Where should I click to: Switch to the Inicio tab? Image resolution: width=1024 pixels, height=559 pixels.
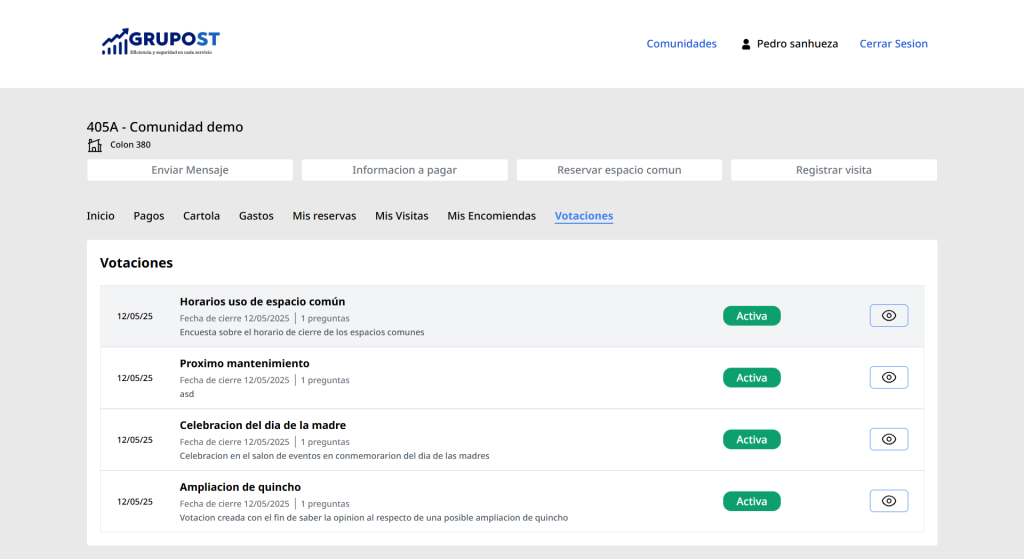(x=100, y=216)
